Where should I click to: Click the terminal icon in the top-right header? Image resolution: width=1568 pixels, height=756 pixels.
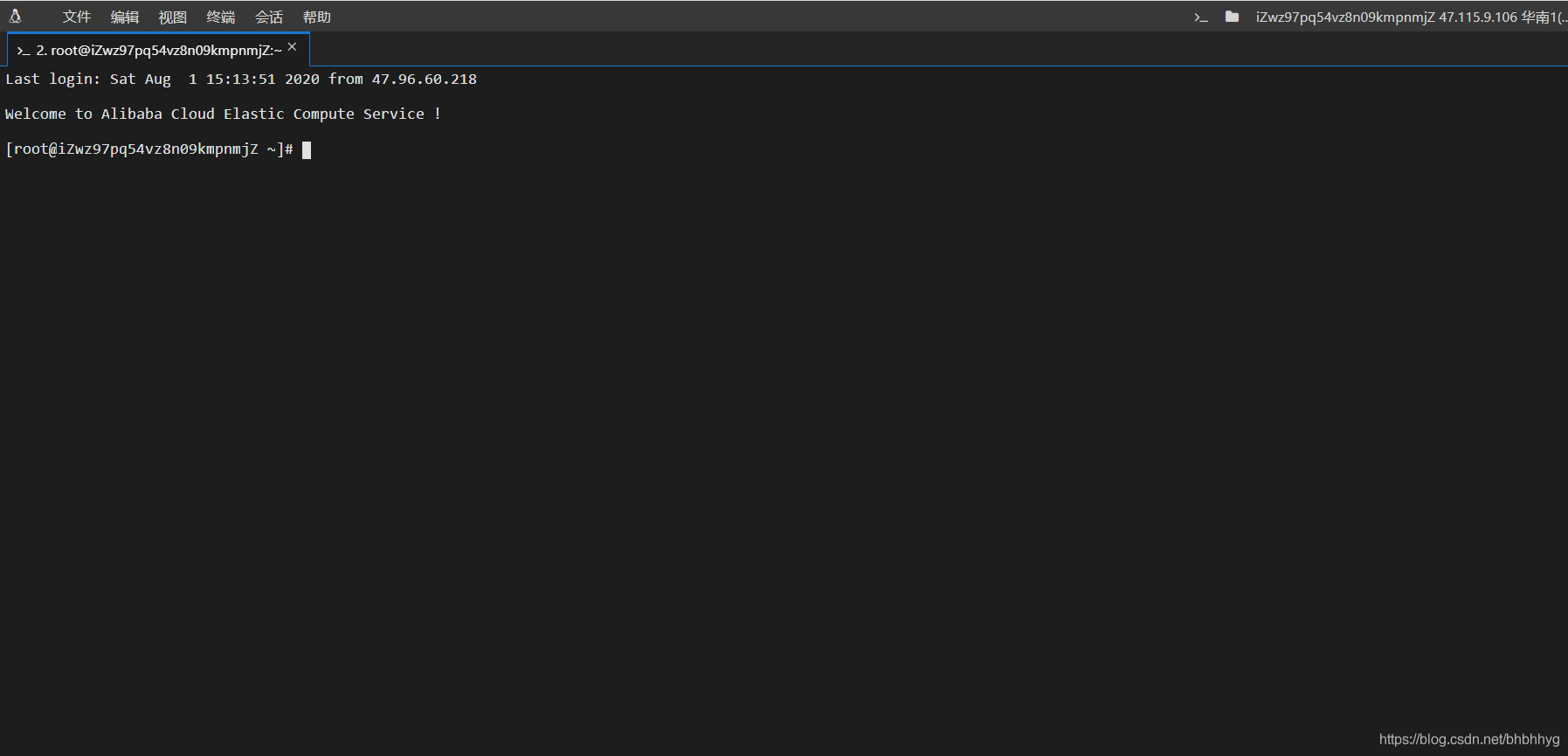point(1201,17)
